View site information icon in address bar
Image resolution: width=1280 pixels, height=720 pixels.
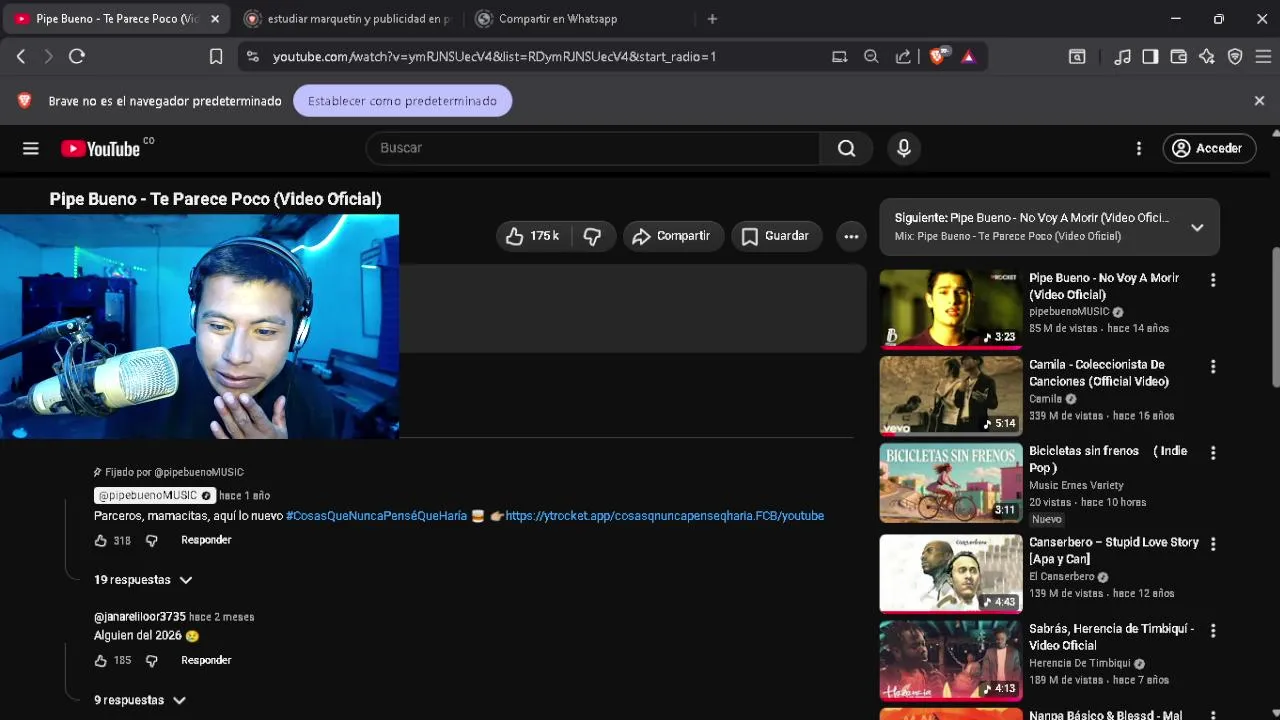pos(252,57)
